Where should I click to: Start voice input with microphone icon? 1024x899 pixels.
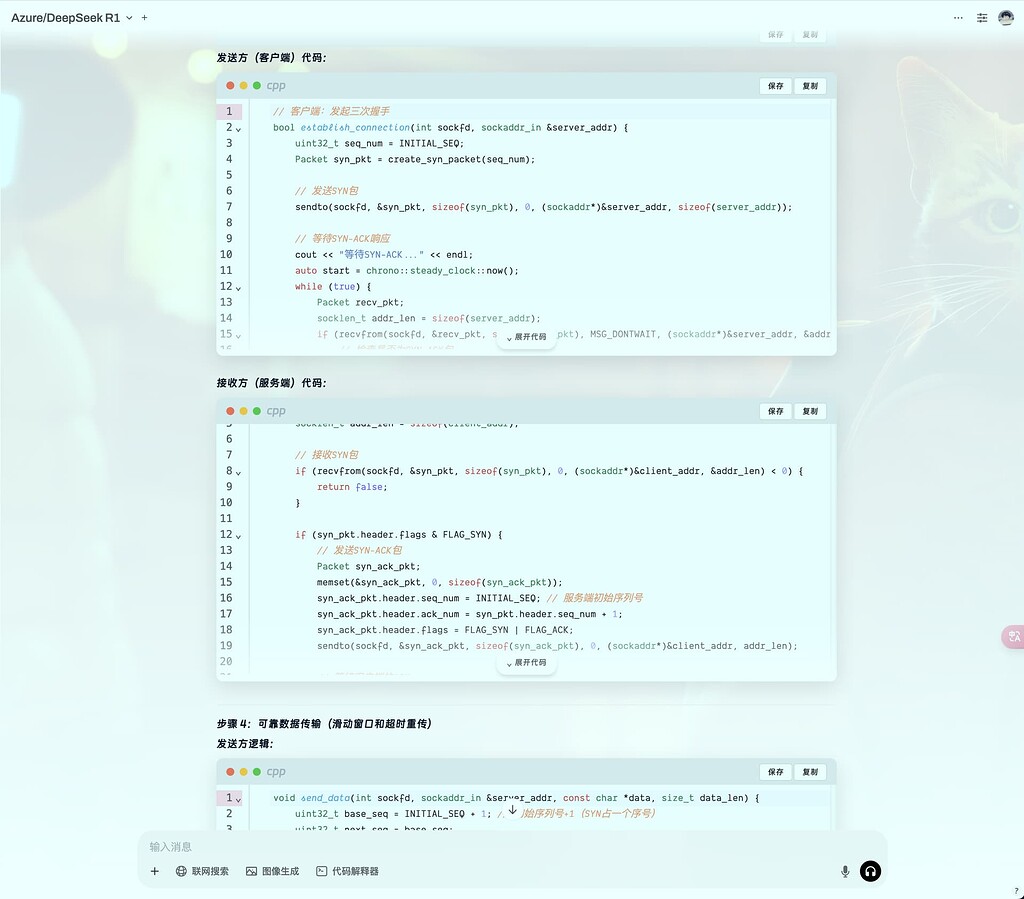[845, 871]
